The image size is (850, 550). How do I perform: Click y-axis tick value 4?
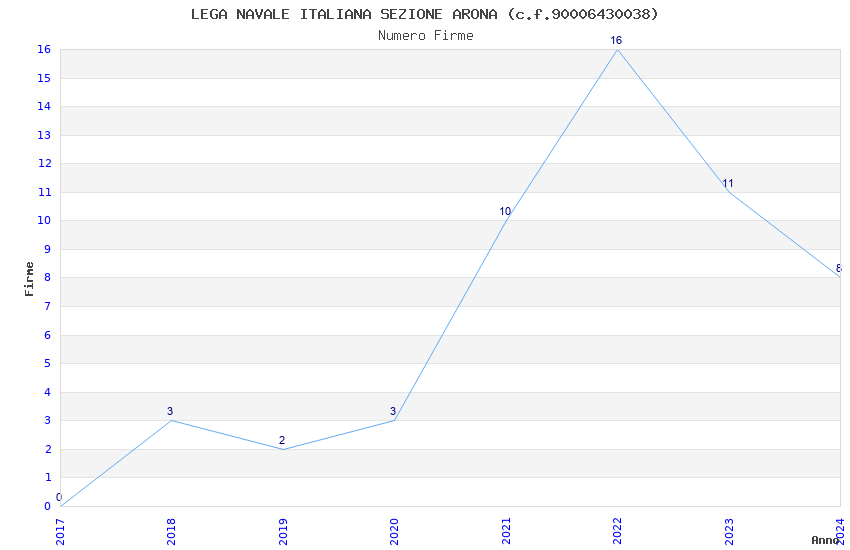click(x=48, y=392)
